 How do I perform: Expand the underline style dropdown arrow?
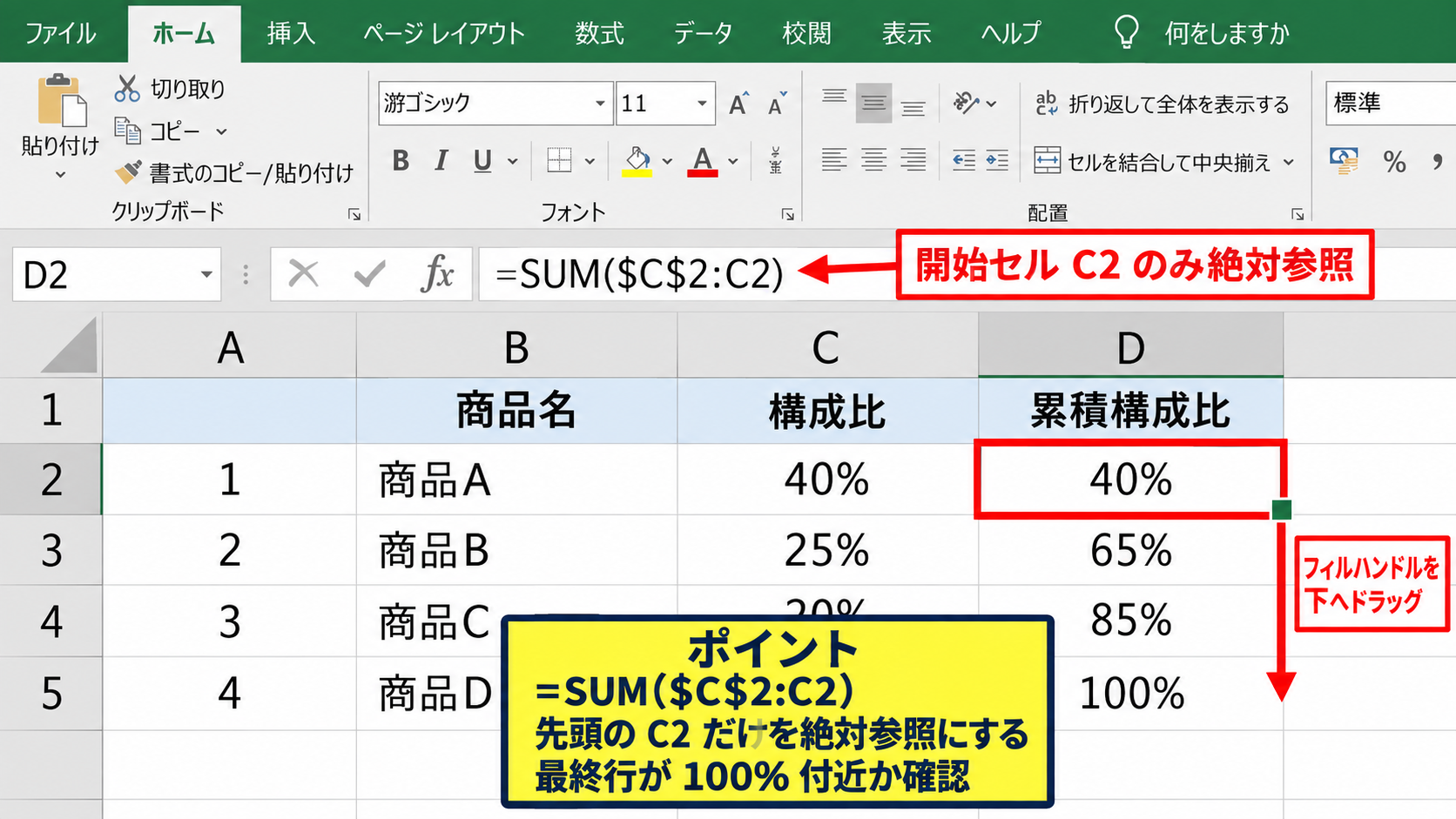coord(513,161)
